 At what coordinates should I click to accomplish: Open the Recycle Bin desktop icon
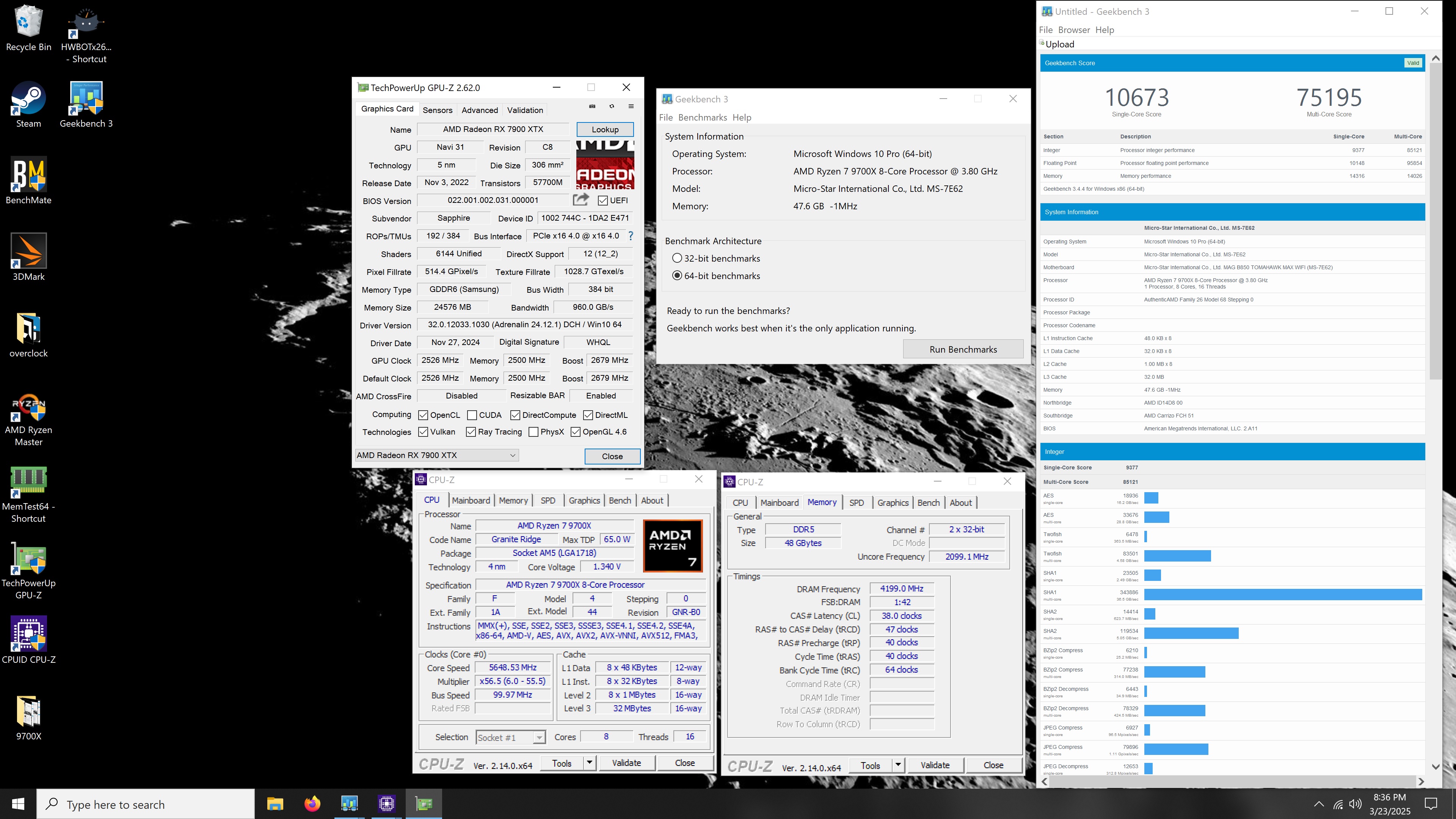tap(28, 28)
